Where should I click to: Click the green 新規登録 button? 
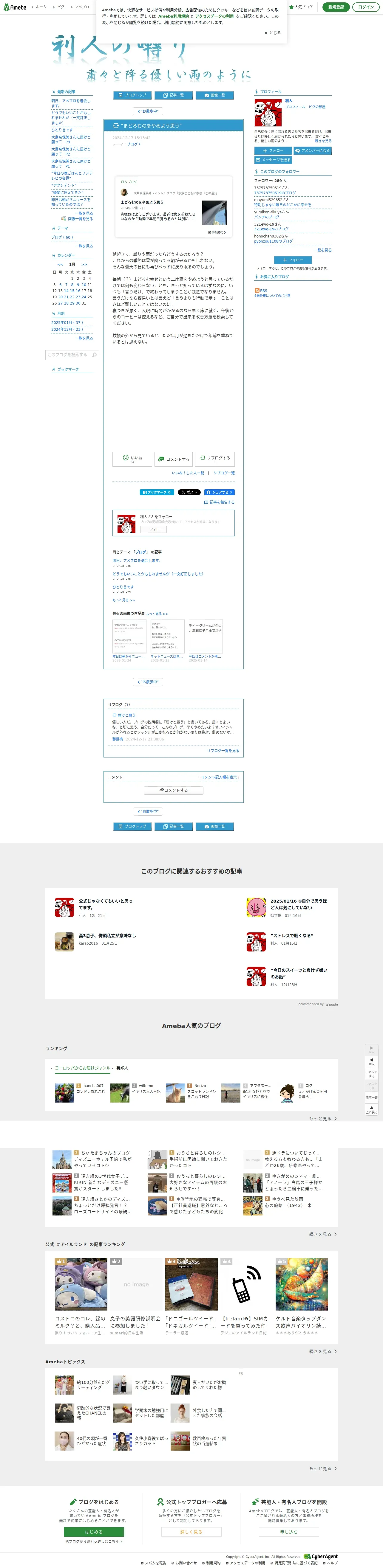[336, 7]
